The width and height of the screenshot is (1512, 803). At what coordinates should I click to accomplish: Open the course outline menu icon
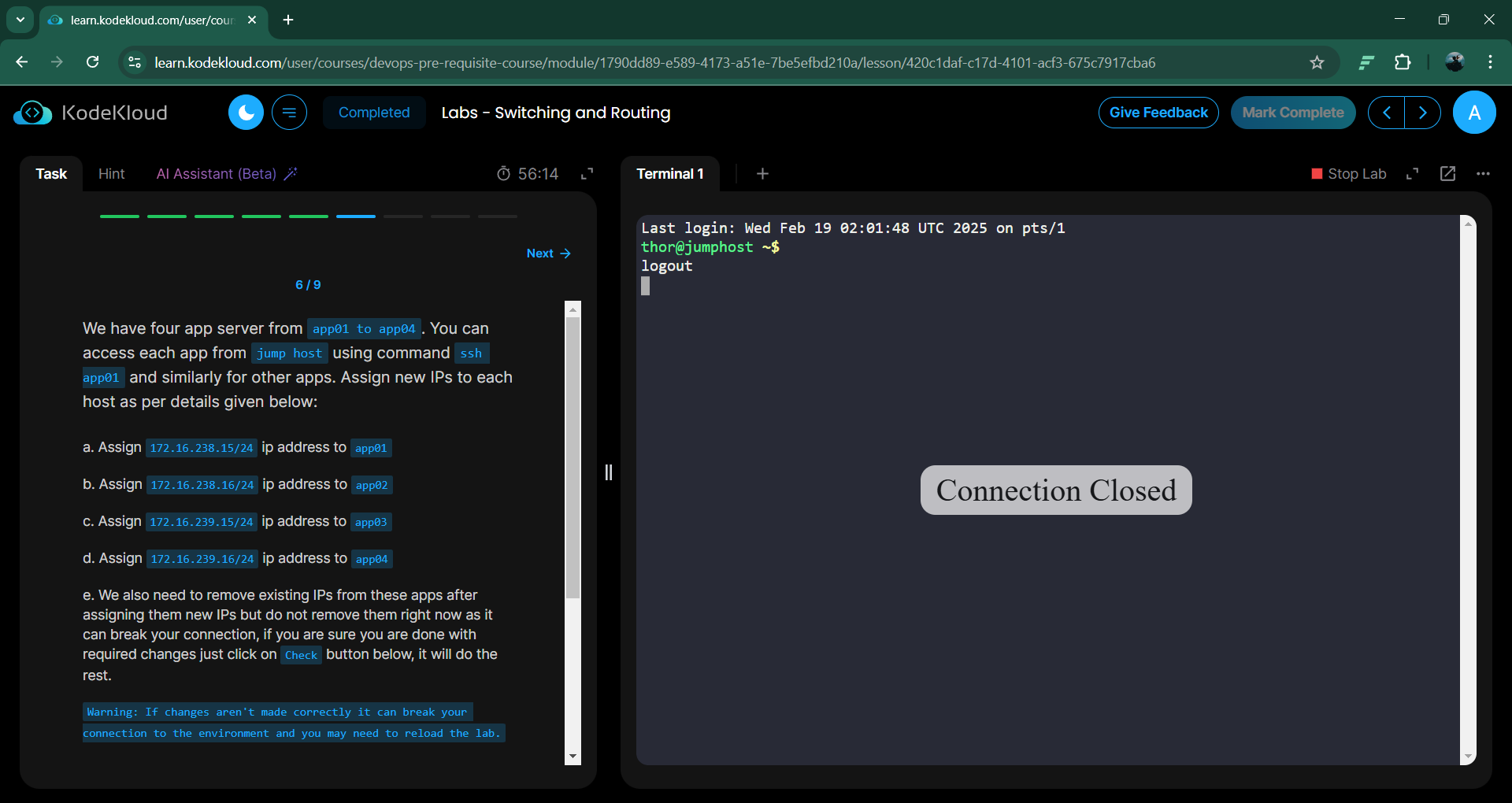pyautogui.click(x=289, y=113)
